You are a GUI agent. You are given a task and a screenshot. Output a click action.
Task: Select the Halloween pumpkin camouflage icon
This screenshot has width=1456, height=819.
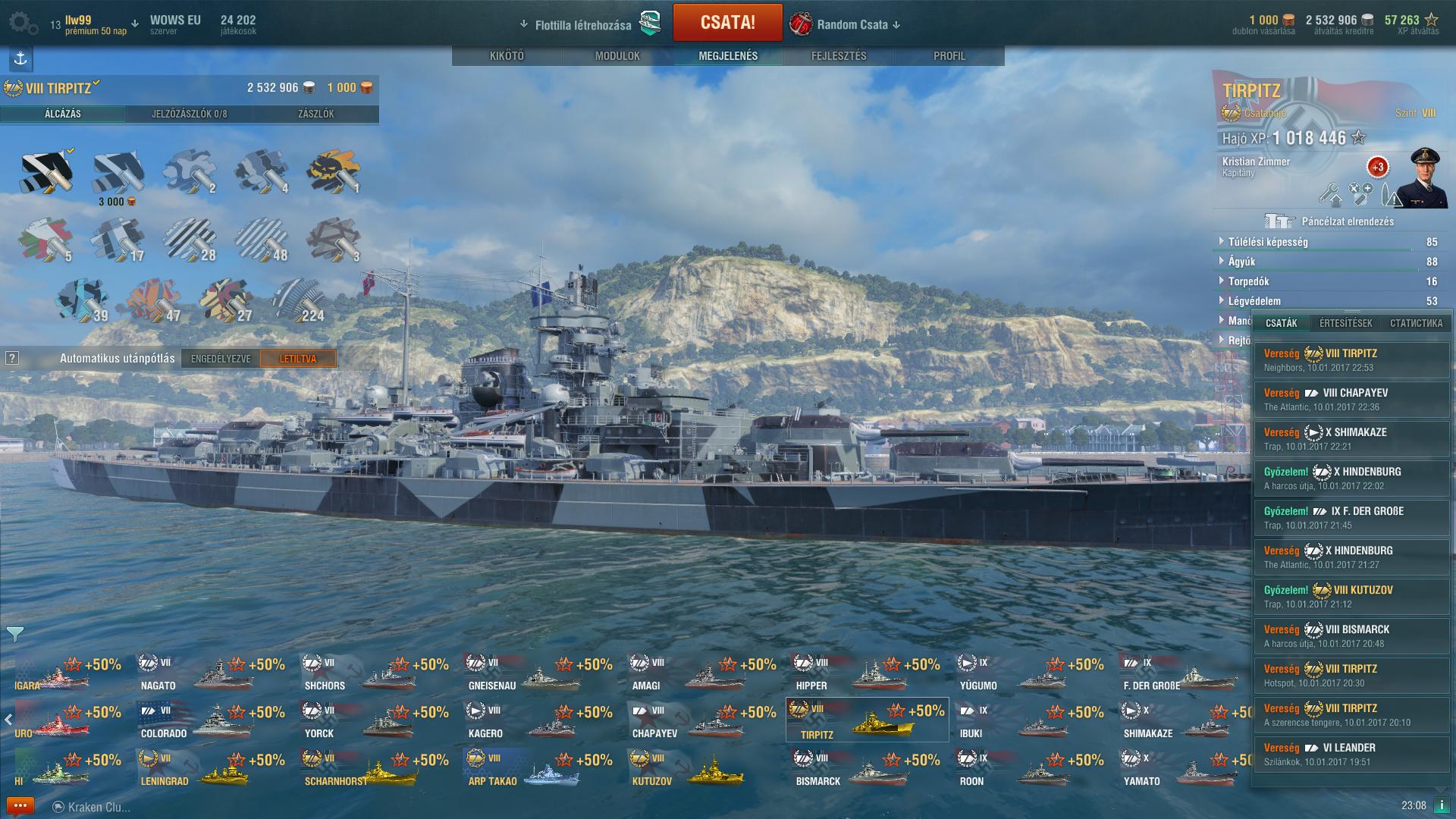[334, 171]
